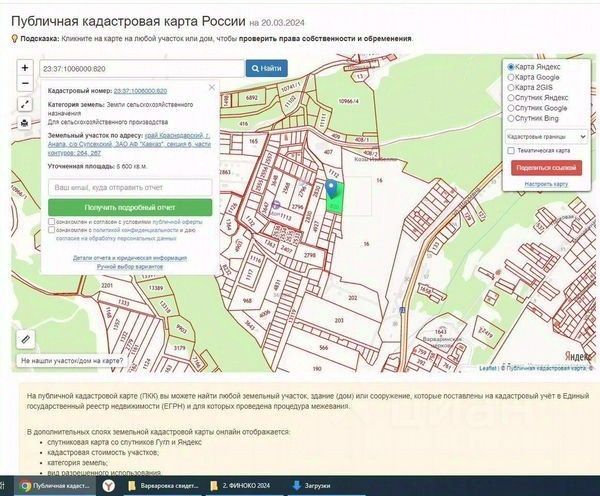Activate the ruler measurement tool
600x496 pixels.
point(26,339)
